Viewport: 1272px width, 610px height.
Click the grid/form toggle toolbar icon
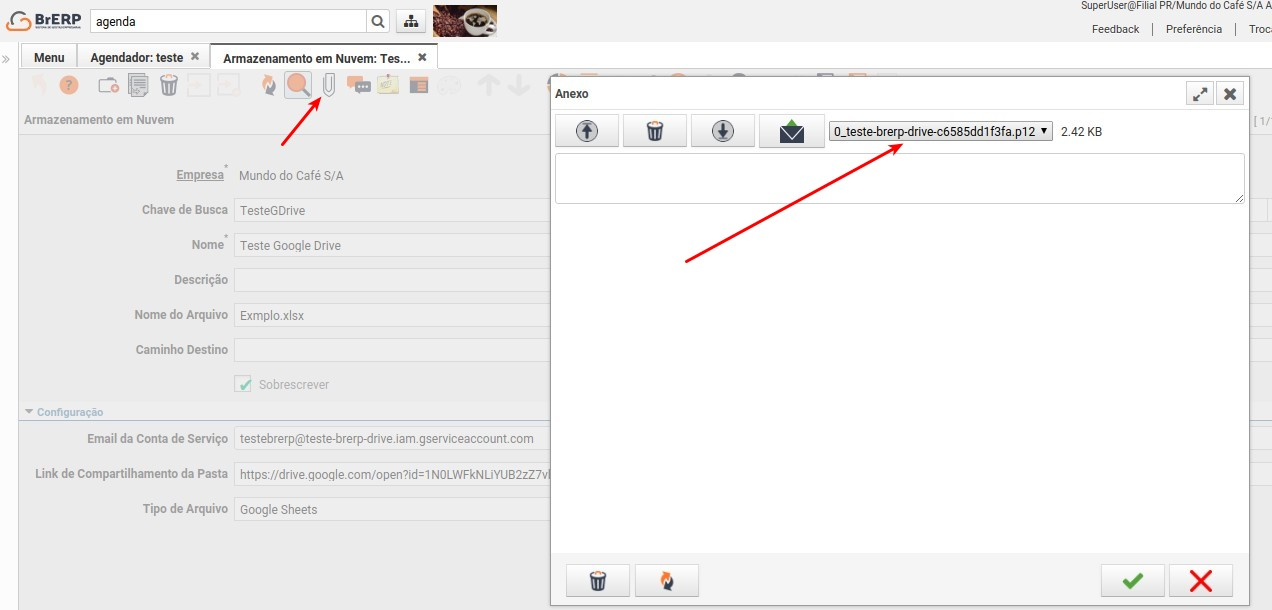pyautogui.click(x=419, y=86)
